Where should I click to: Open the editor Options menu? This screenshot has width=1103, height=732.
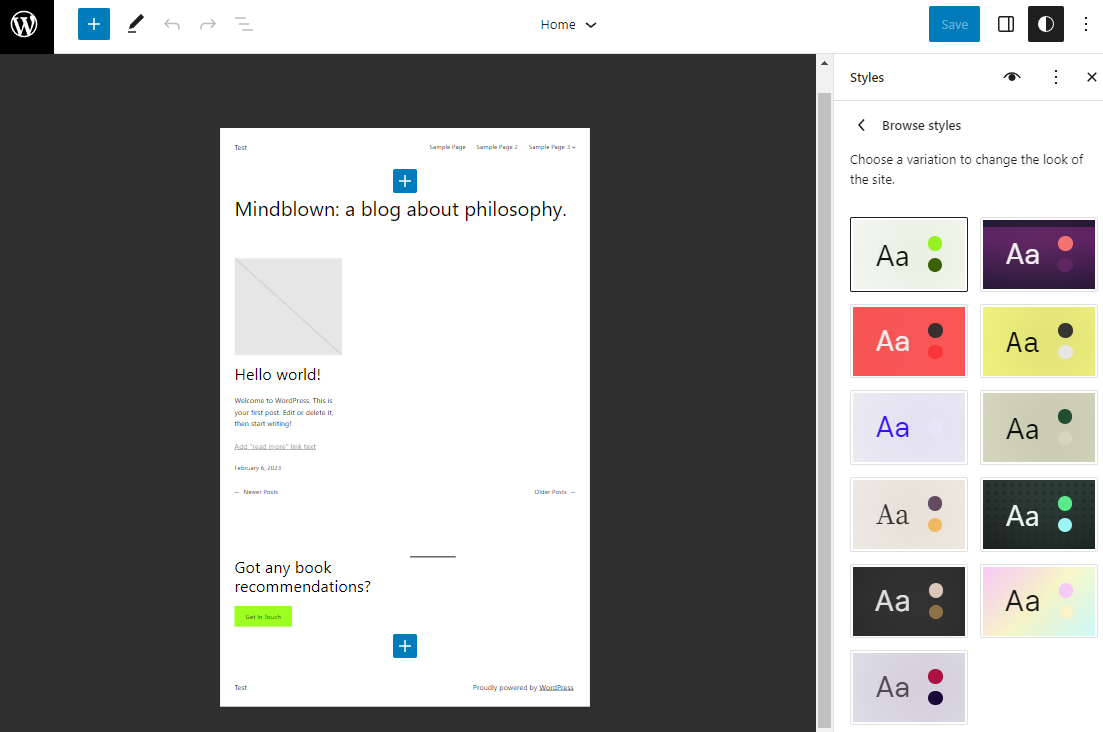click(x=1086, y=23)
